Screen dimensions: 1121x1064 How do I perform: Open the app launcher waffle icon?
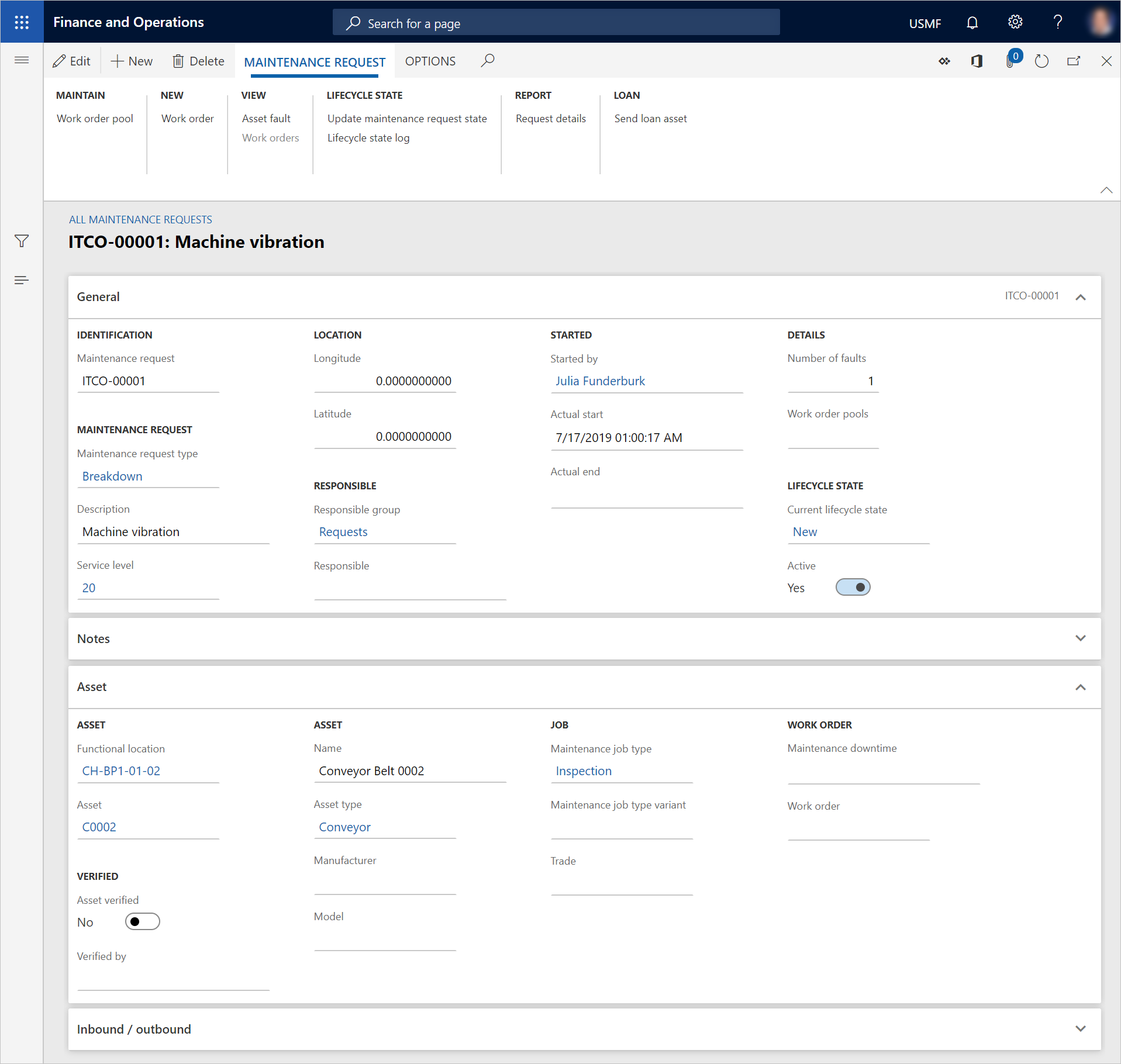[x=22, y=22]
